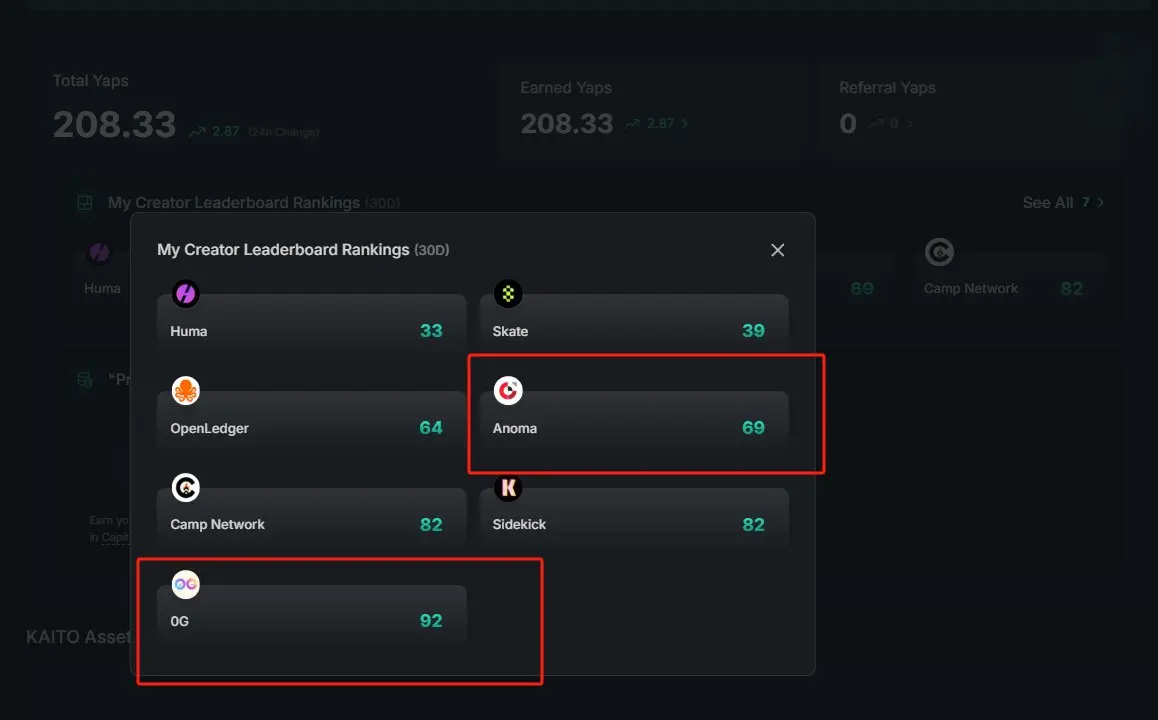1158x720 pixels.
Task: Open the Camp Network card in dialog
Action: pyautogui.click(x=312, y=516)
